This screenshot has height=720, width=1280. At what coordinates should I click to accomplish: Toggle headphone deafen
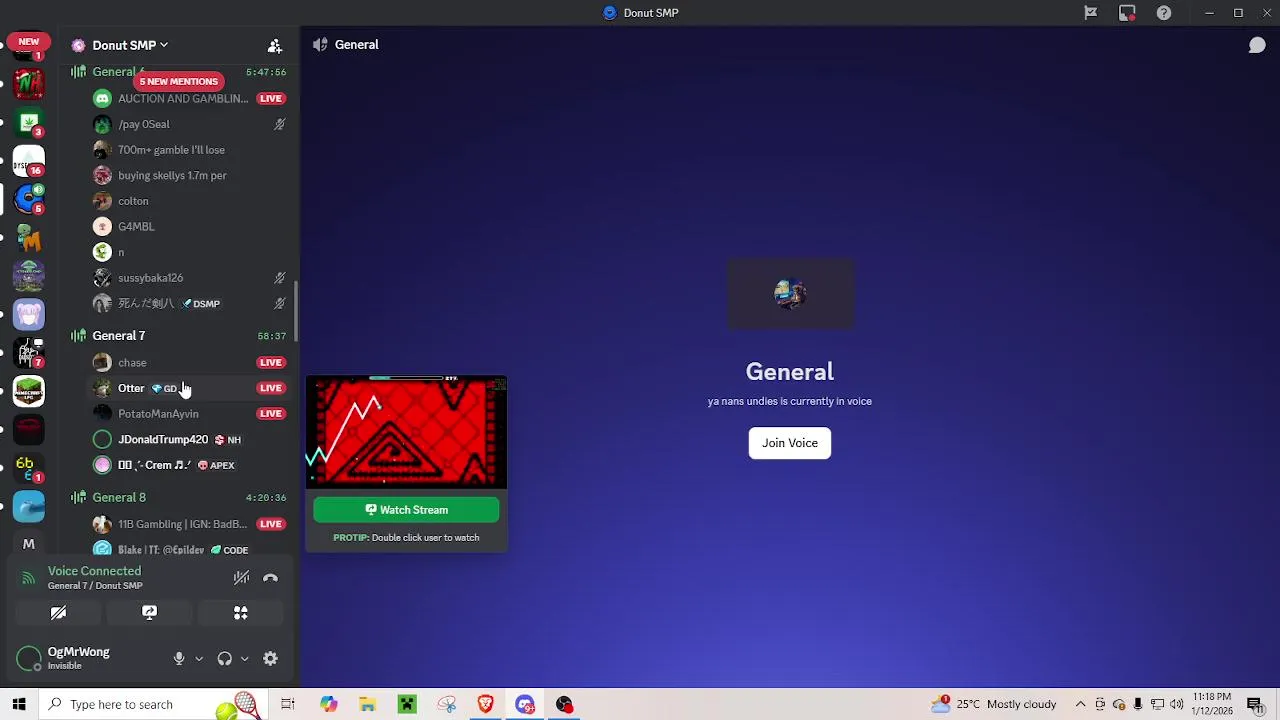tap(224, 659)
